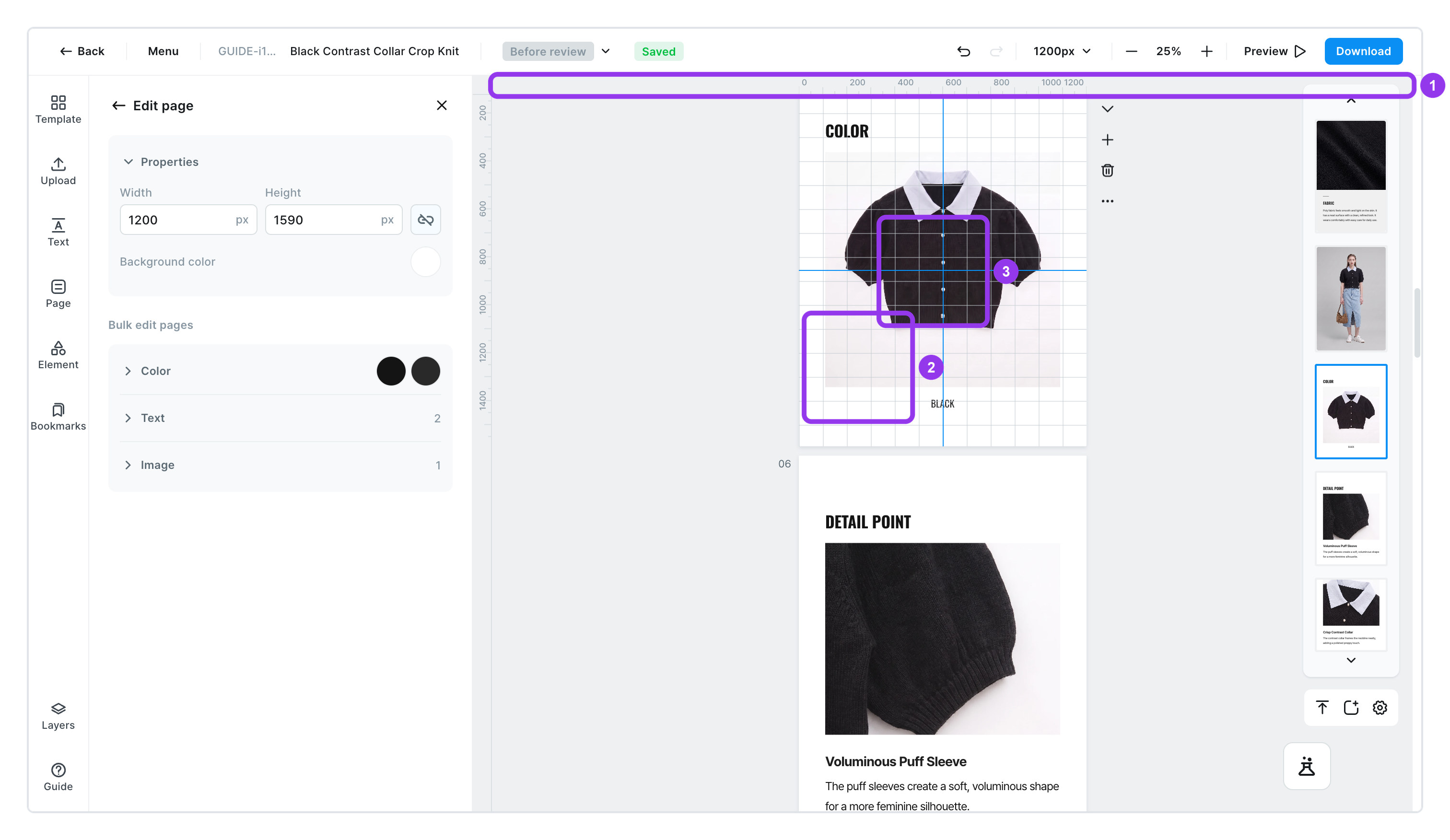Screen dimensions: 1450x840
Task: Click the scroll-to-top arrow icon
Action: (x=1321, y=707)
